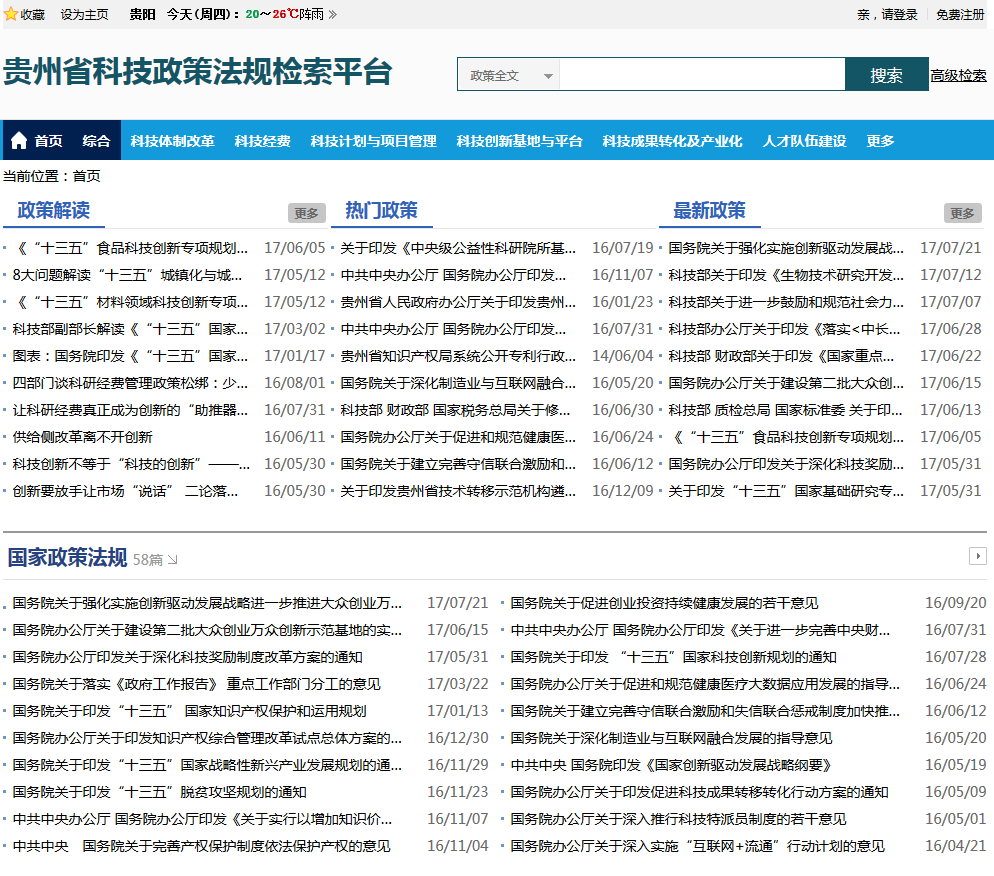Select 科技体制改革 in navigation bar
994x876 pixels.
point(172,141)
